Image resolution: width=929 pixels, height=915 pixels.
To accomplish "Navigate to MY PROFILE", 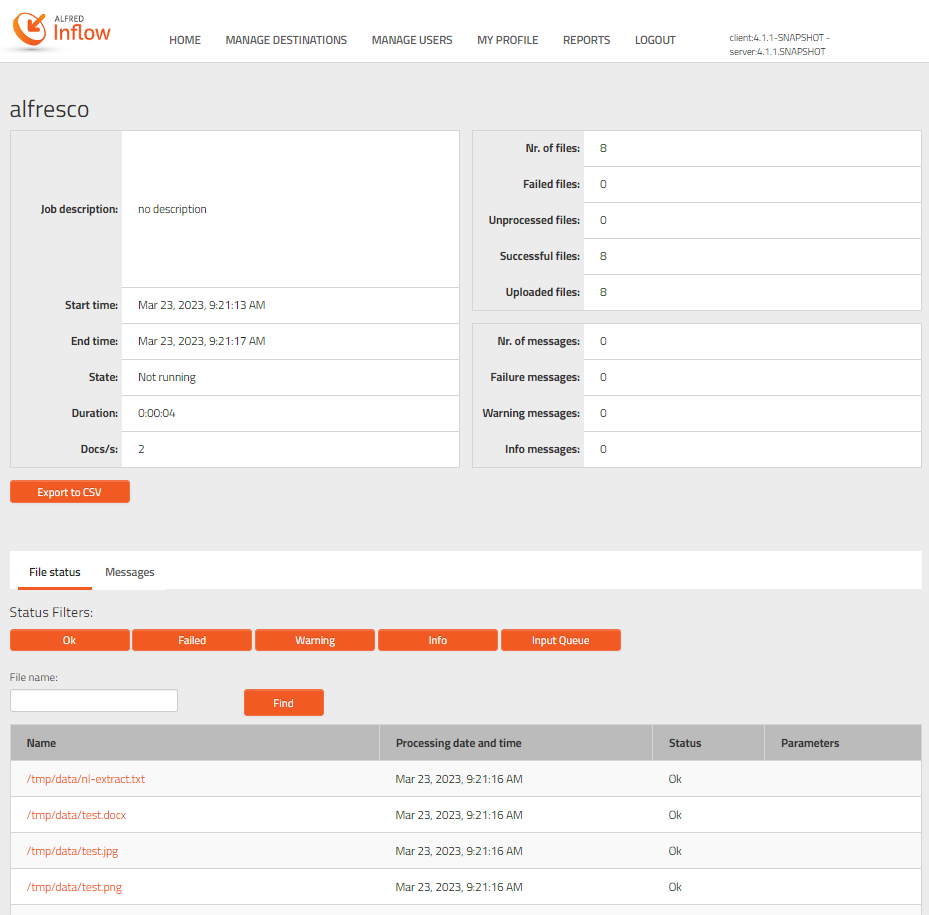I will [507, 41].
